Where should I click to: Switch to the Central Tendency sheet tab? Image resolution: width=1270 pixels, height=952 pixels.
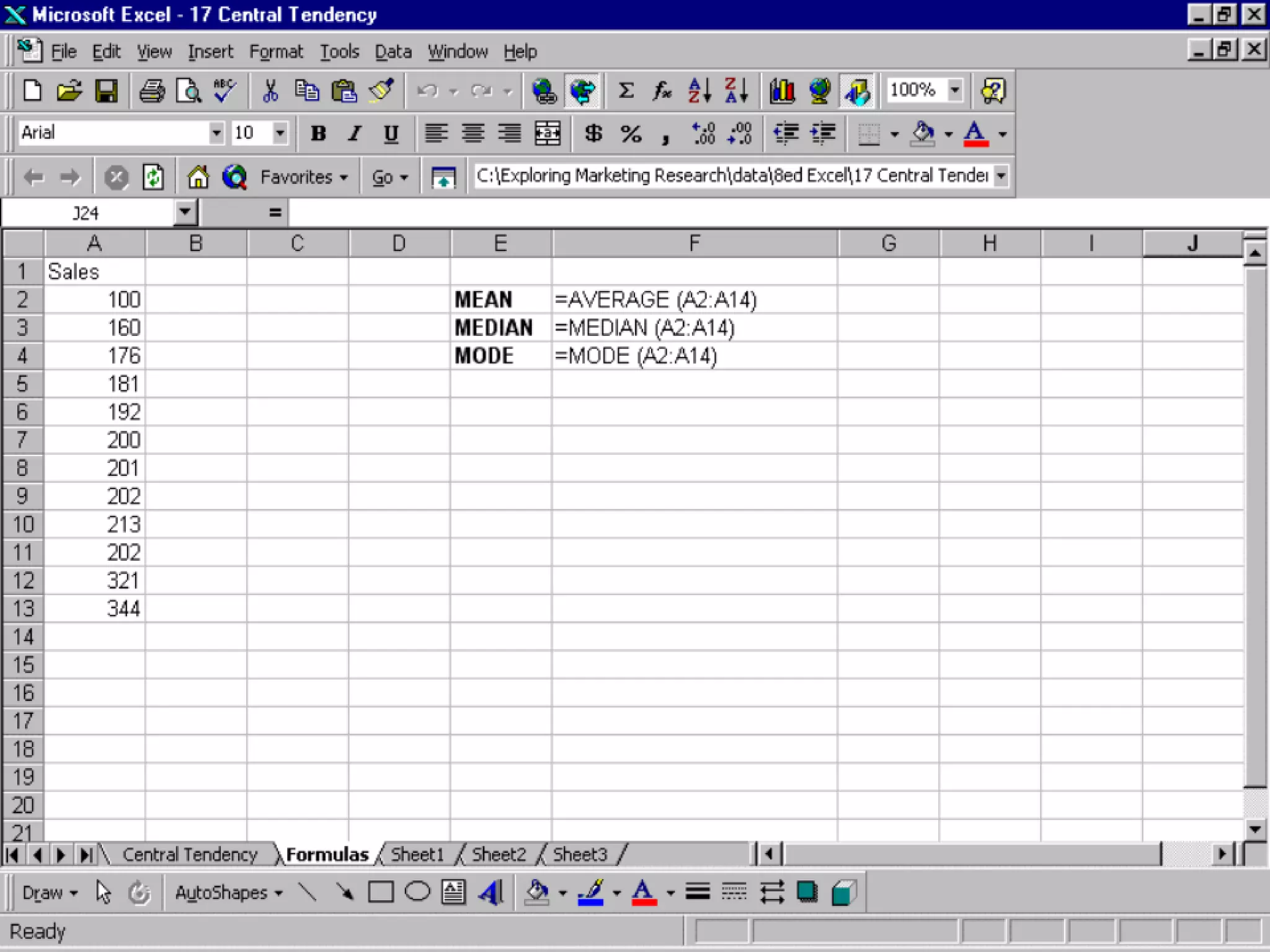(x=189, y=855)
